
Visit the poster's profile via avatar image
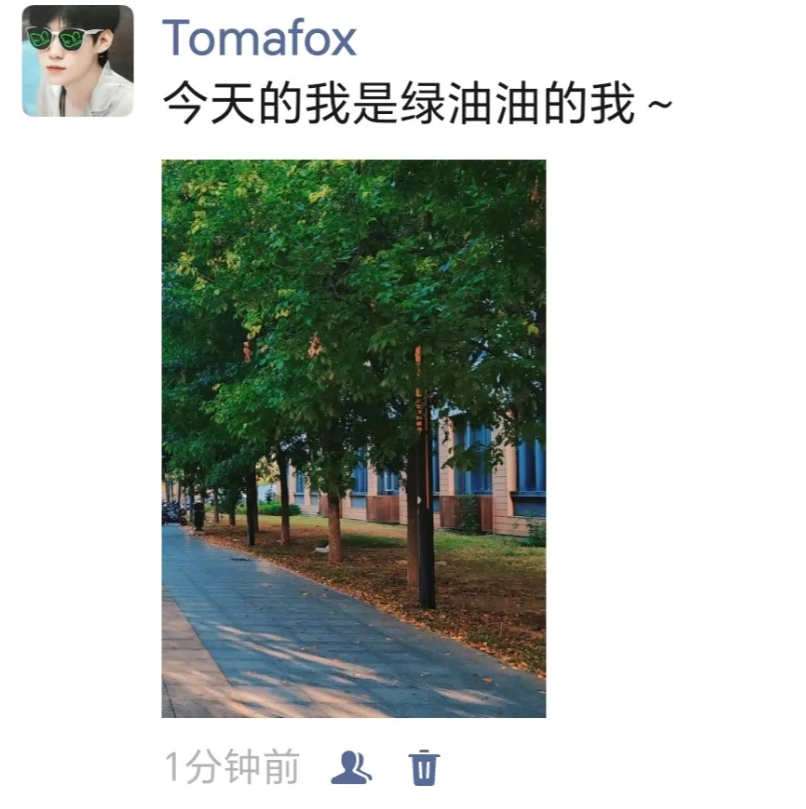[x=78, y=61]
